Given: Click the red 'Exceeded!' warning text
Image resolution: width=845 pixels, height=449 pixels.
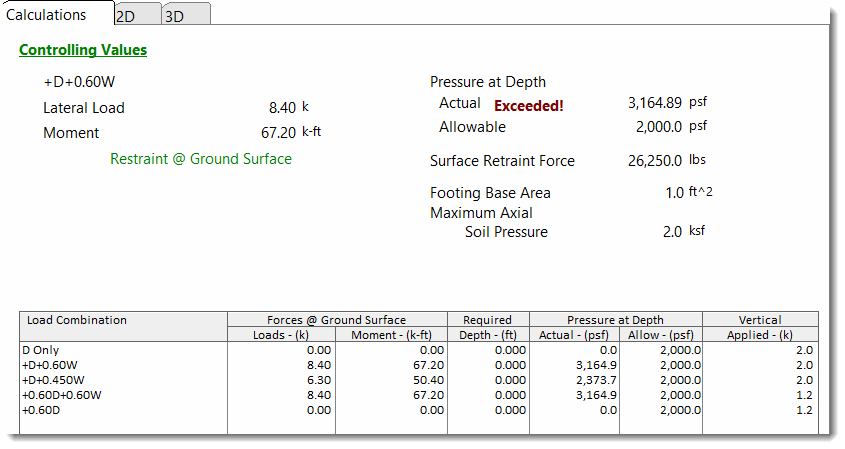Looking at the screenshot, I should click(x=529, y=105).
